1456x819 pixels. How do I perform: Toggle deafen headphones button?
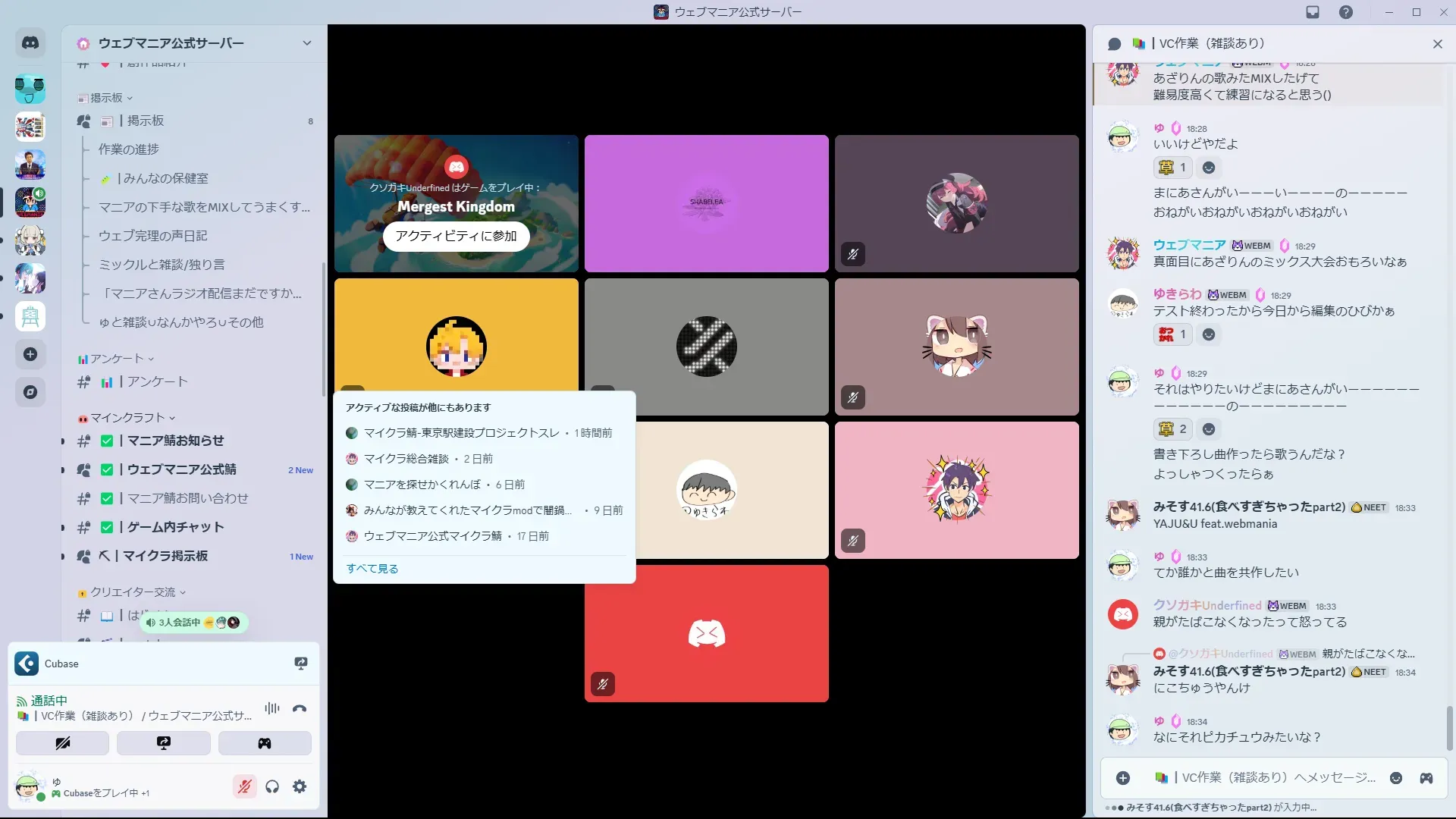272,786
